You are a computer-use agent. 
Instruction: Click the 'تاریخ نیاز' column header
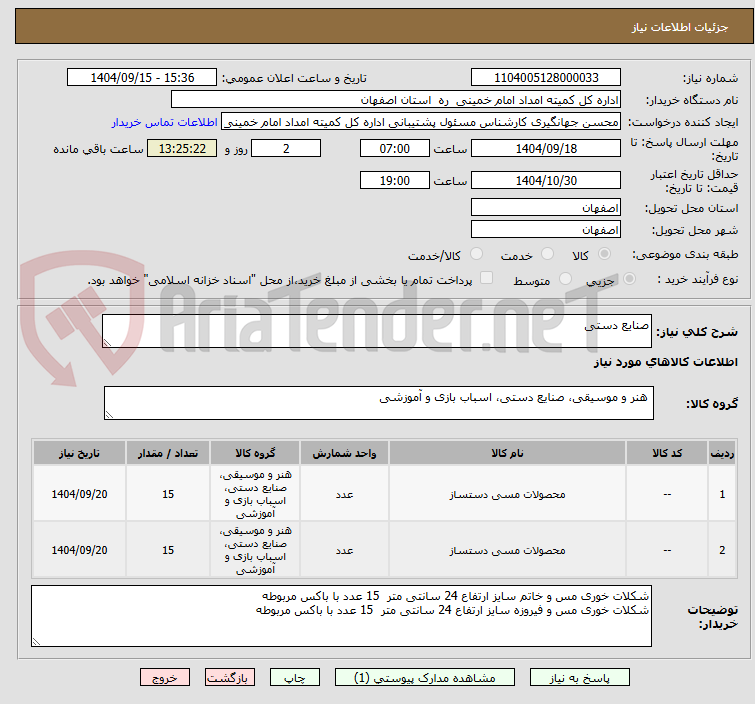pos(79,453)
